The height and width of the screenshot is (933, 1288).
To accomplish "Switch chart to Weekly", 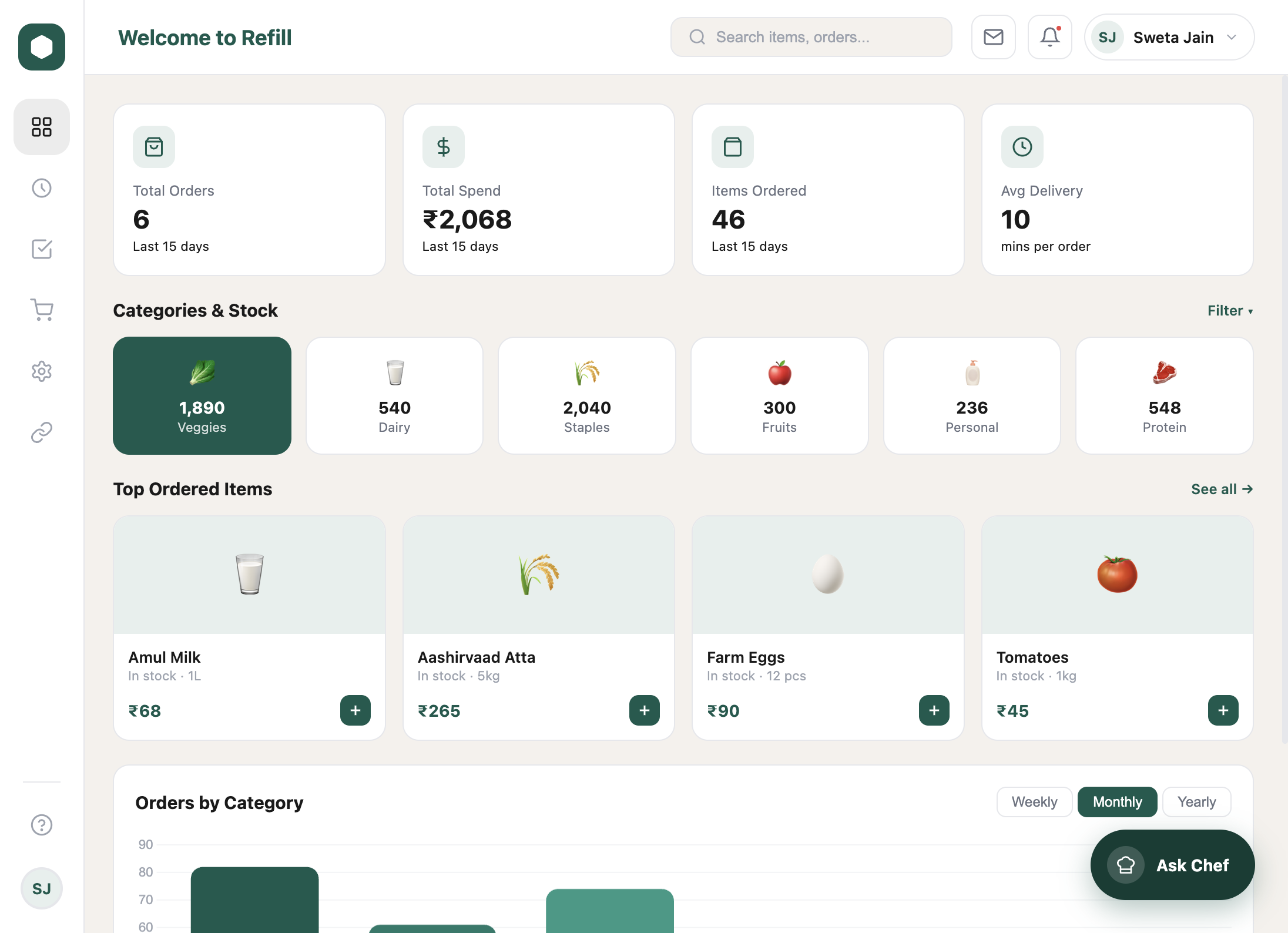I will [x=1034, y=802].
